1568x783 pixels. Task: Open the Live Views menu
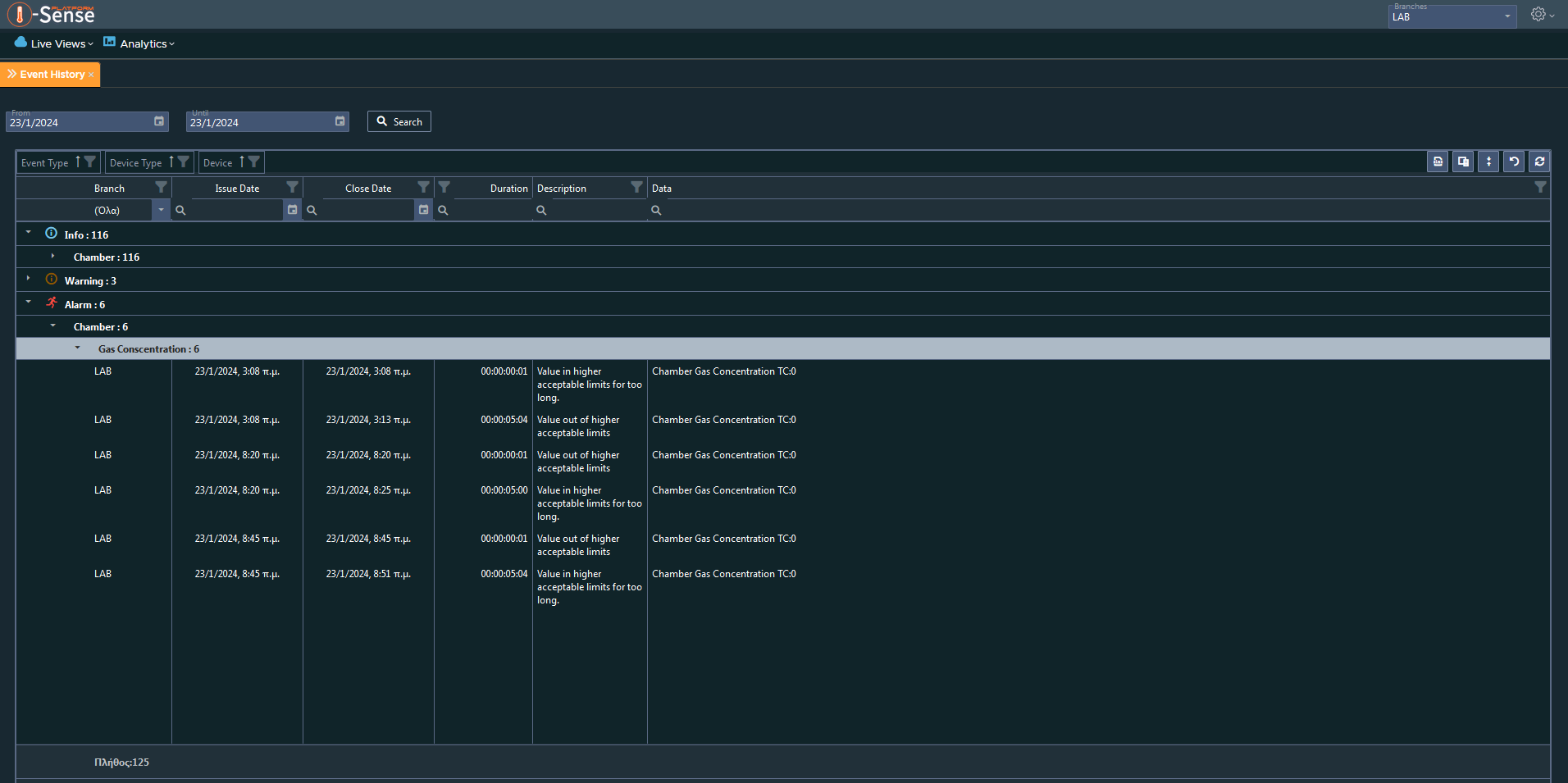pyautogui.click(x=54, y=43)
